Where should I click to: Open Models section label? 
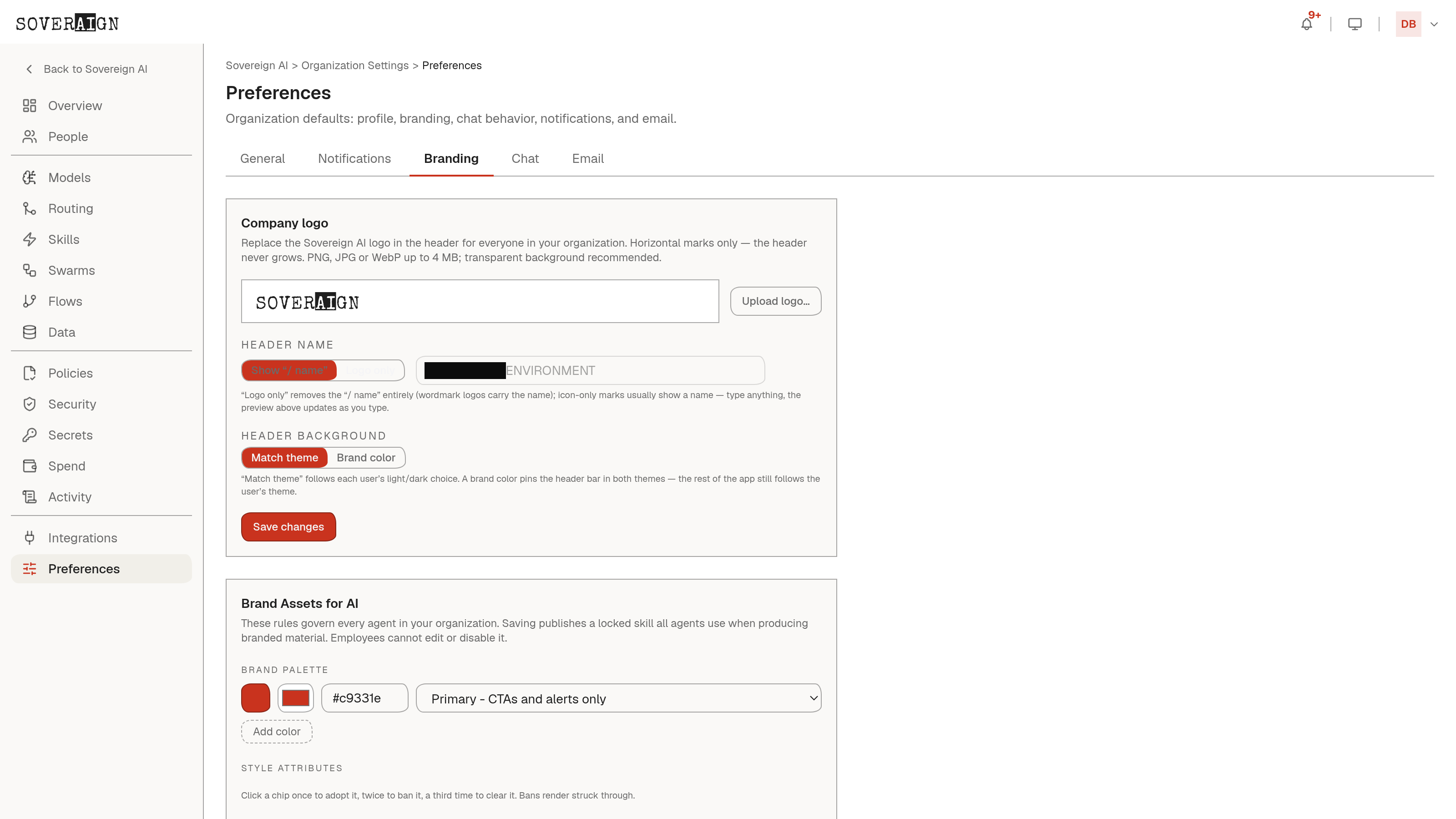point(70,177)
